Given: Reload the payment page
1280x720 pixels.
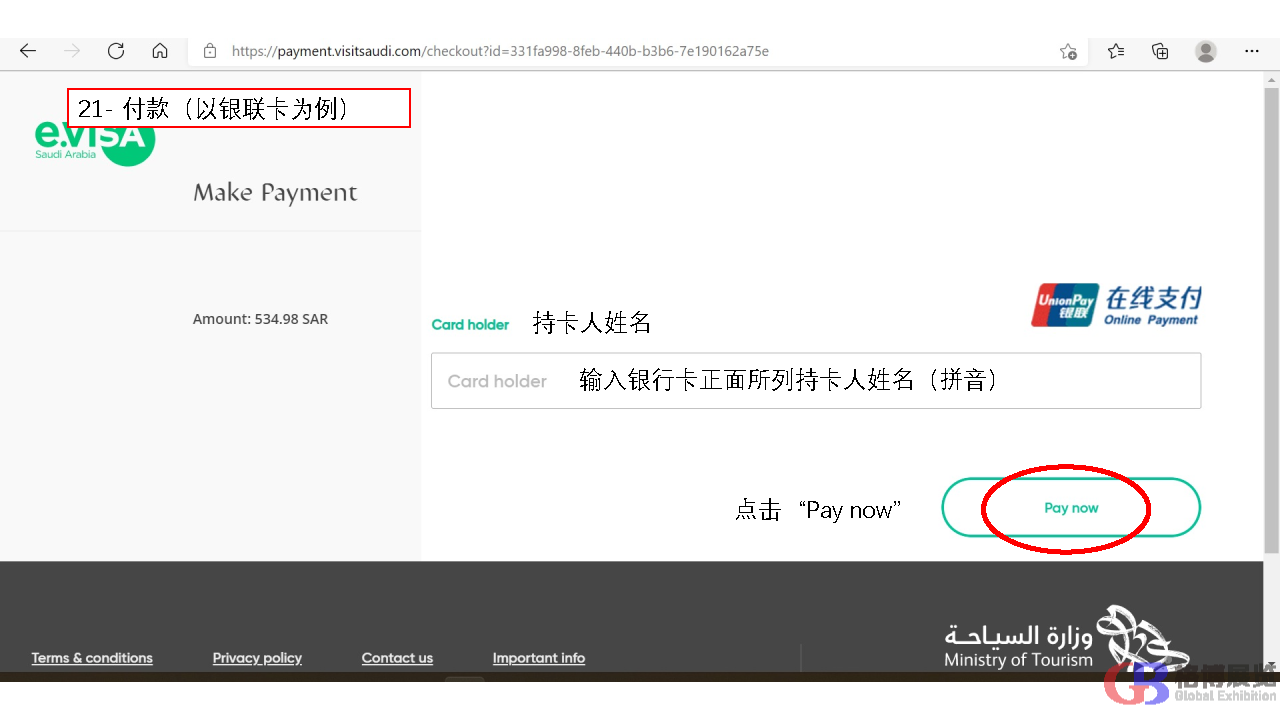Looking at the screenshot, I should (116, 51).
